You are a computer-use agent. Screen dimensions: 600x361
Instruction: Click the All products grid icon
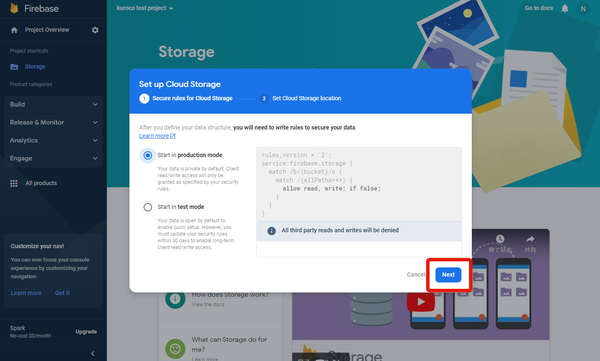click(x=14, y=183)
